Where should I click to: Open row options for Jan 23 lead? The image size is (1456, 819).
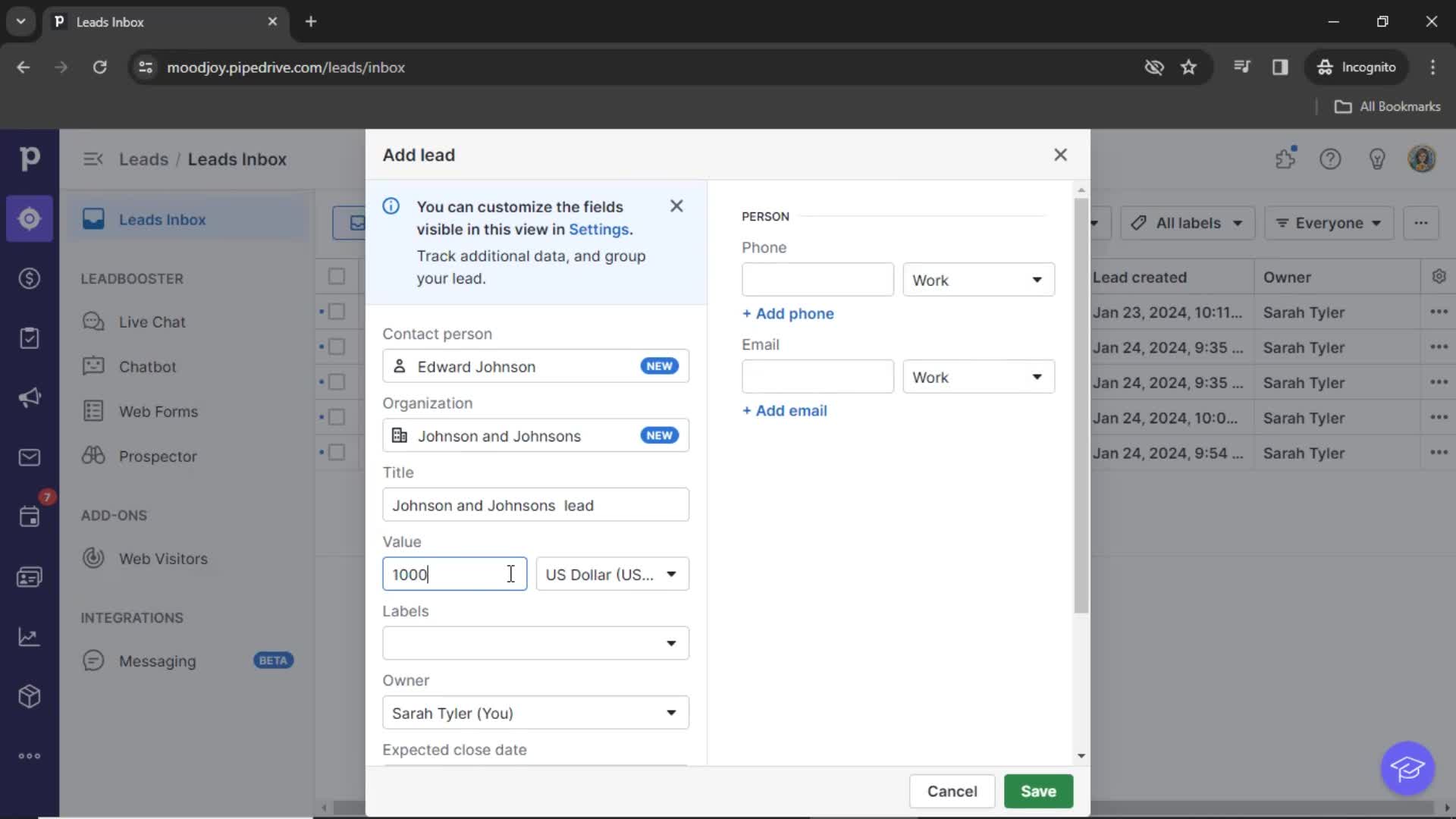click(x=1439, y=312)
